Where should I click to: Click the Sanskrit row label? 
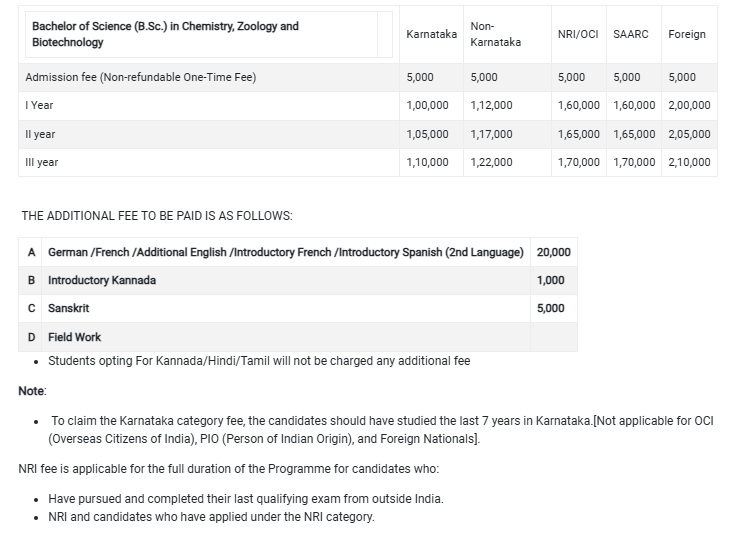[71, 308]
